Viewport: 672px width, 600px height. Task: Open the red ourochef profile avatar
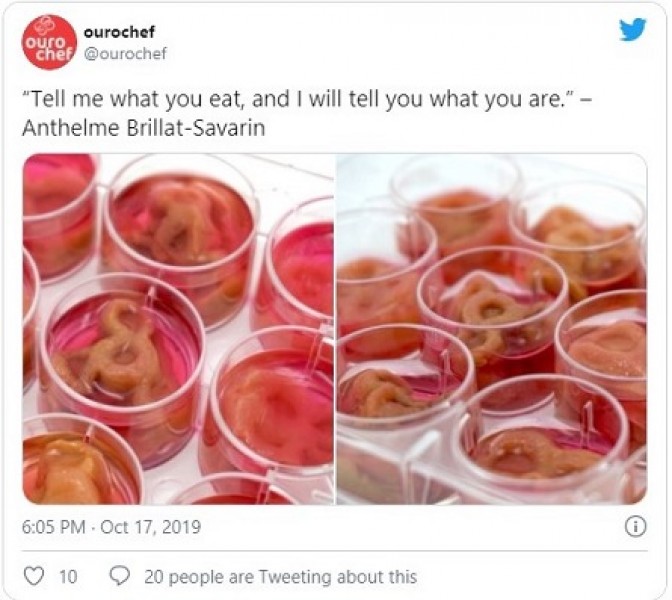click(49, 42)
